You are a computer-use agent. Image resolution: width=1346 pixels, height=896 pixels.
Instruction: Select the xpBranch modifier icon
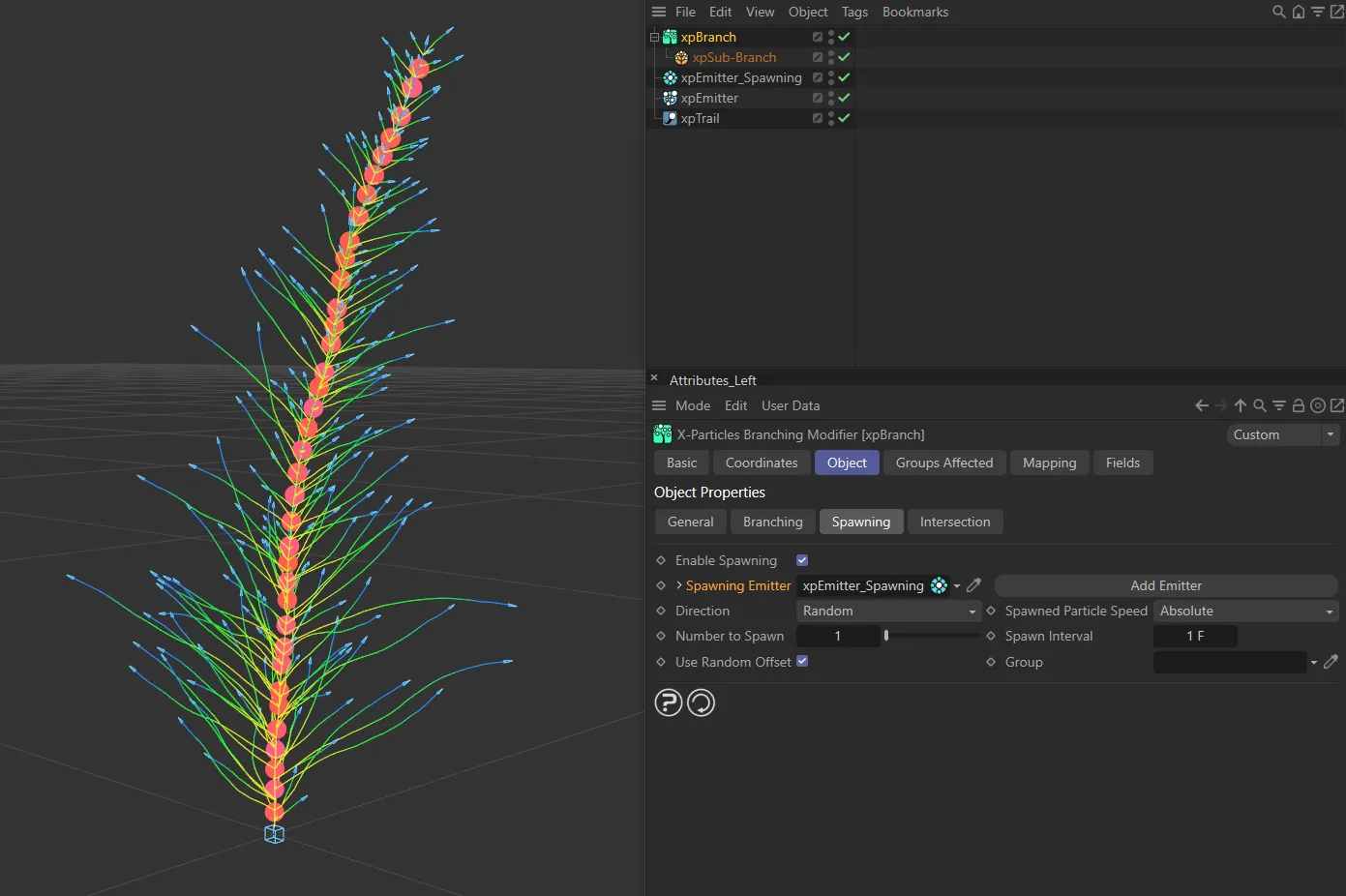coord(669,37)
